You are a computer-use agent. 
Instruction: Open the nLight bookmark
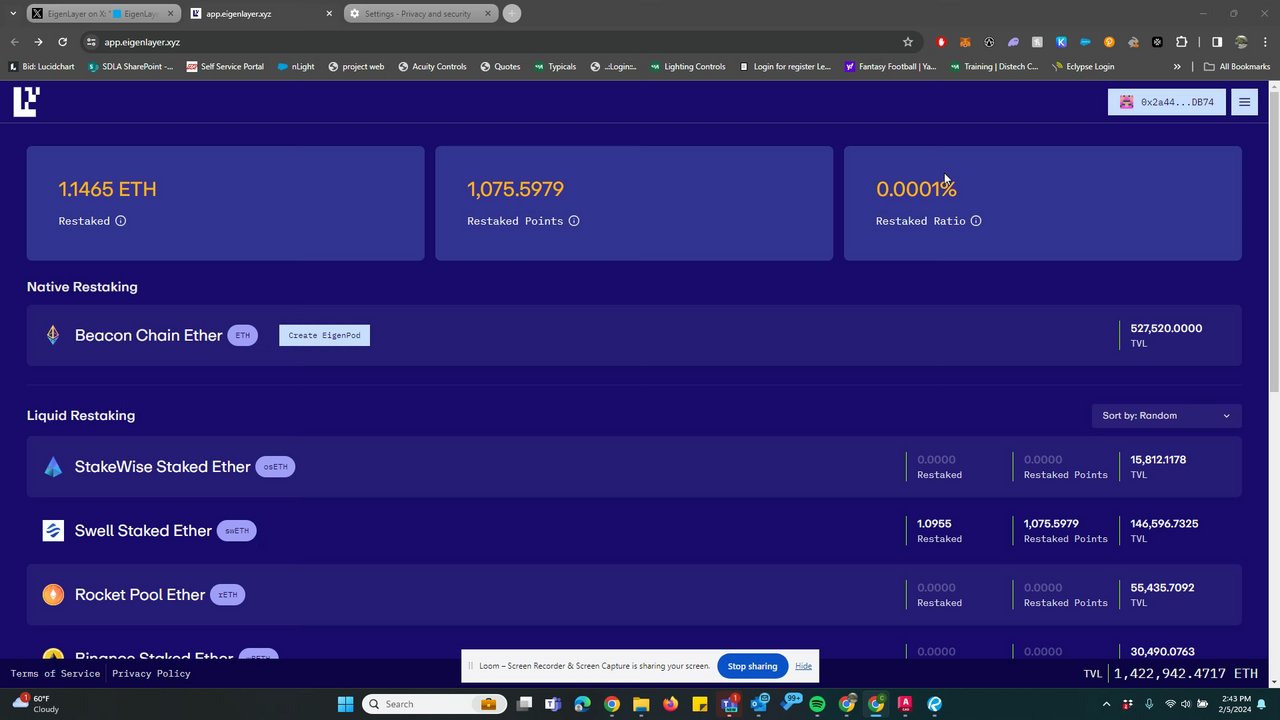(296, 67)
